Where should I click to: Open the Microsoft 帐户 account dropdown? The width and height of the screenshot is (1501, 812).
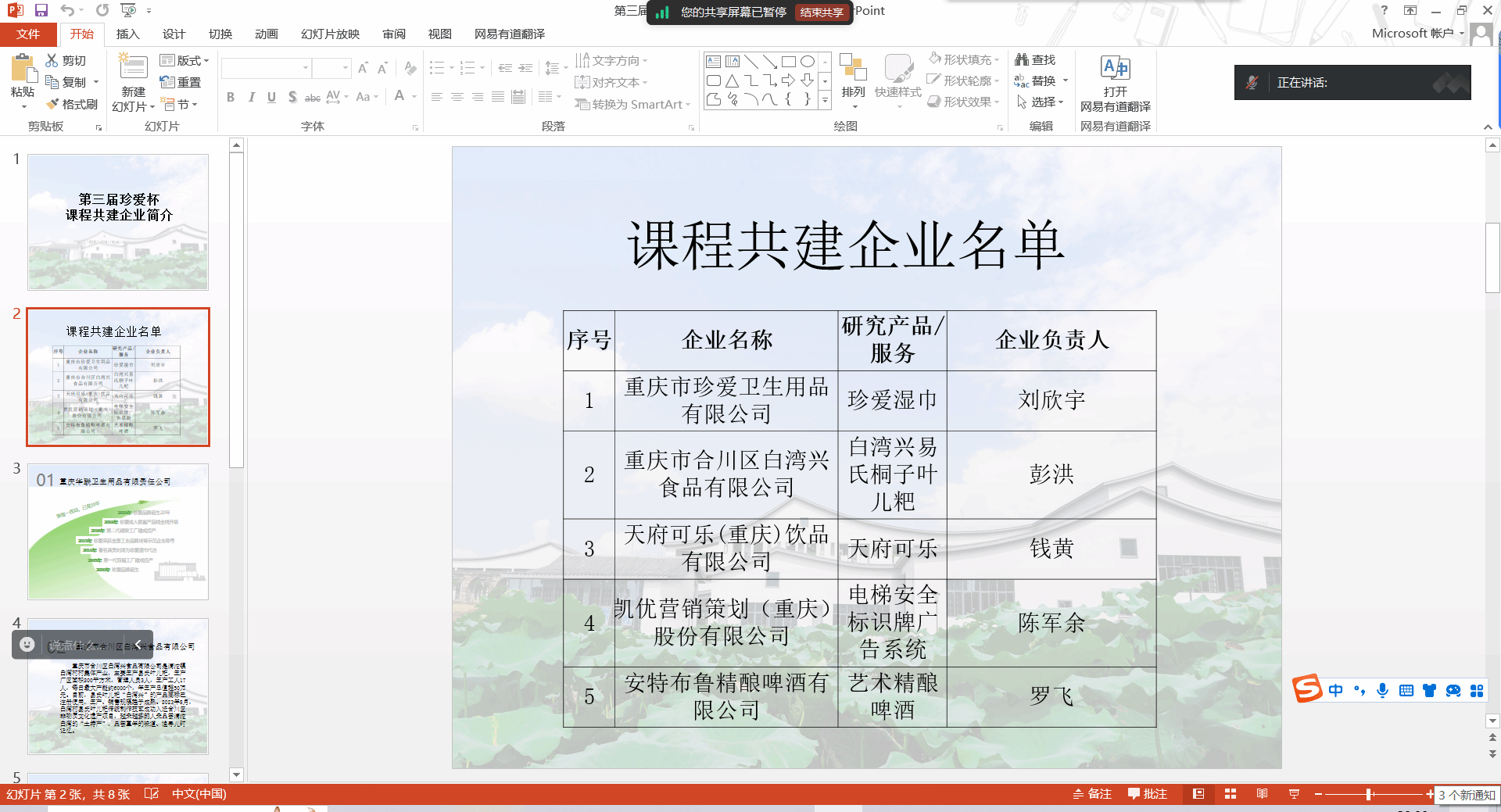[1418, 33]
